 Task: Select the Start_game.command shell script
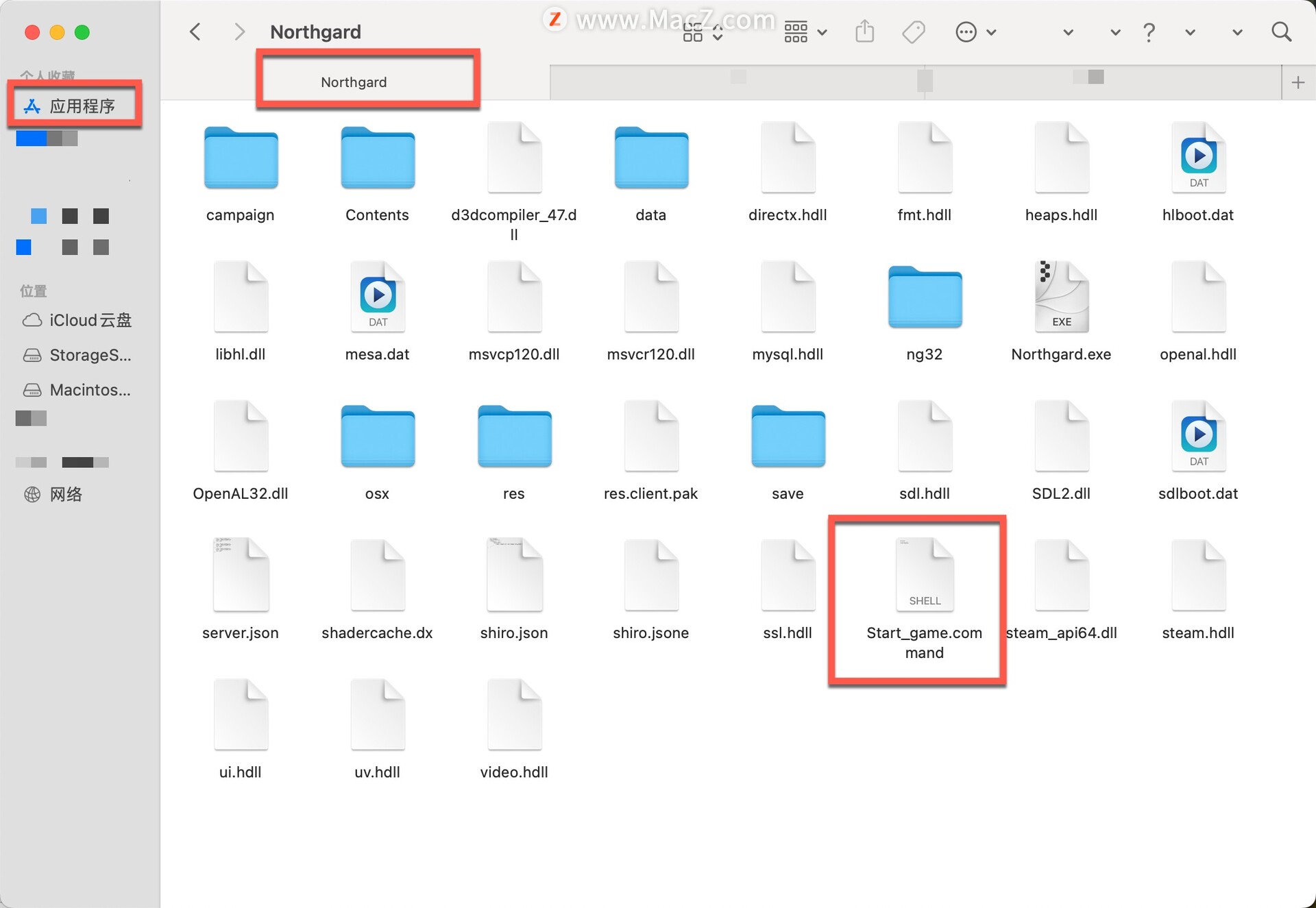pyautogui.click(x=925, y=576)
